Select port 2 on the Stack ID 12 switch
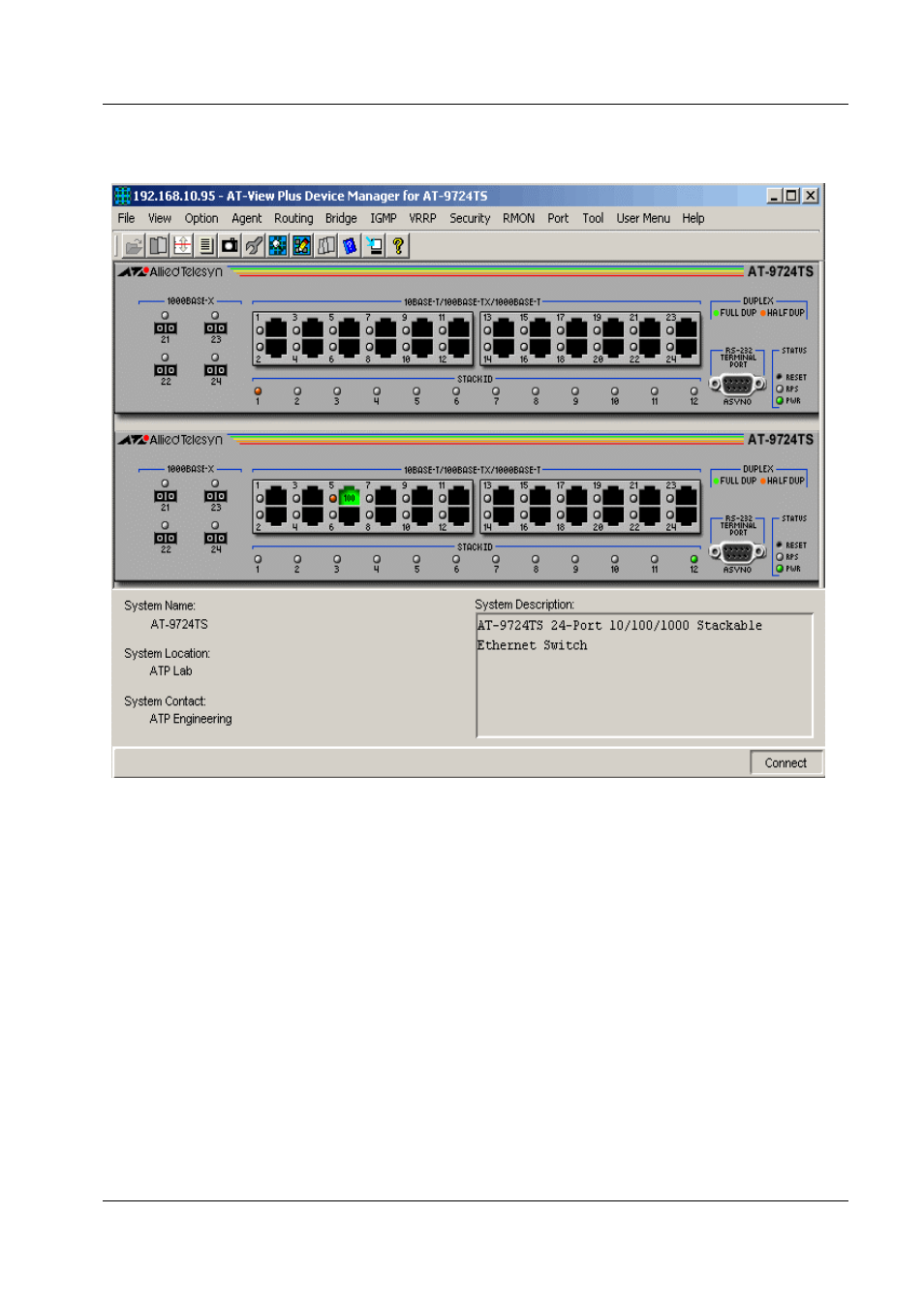Screen dimensions: 924x1308 point(276,515)
